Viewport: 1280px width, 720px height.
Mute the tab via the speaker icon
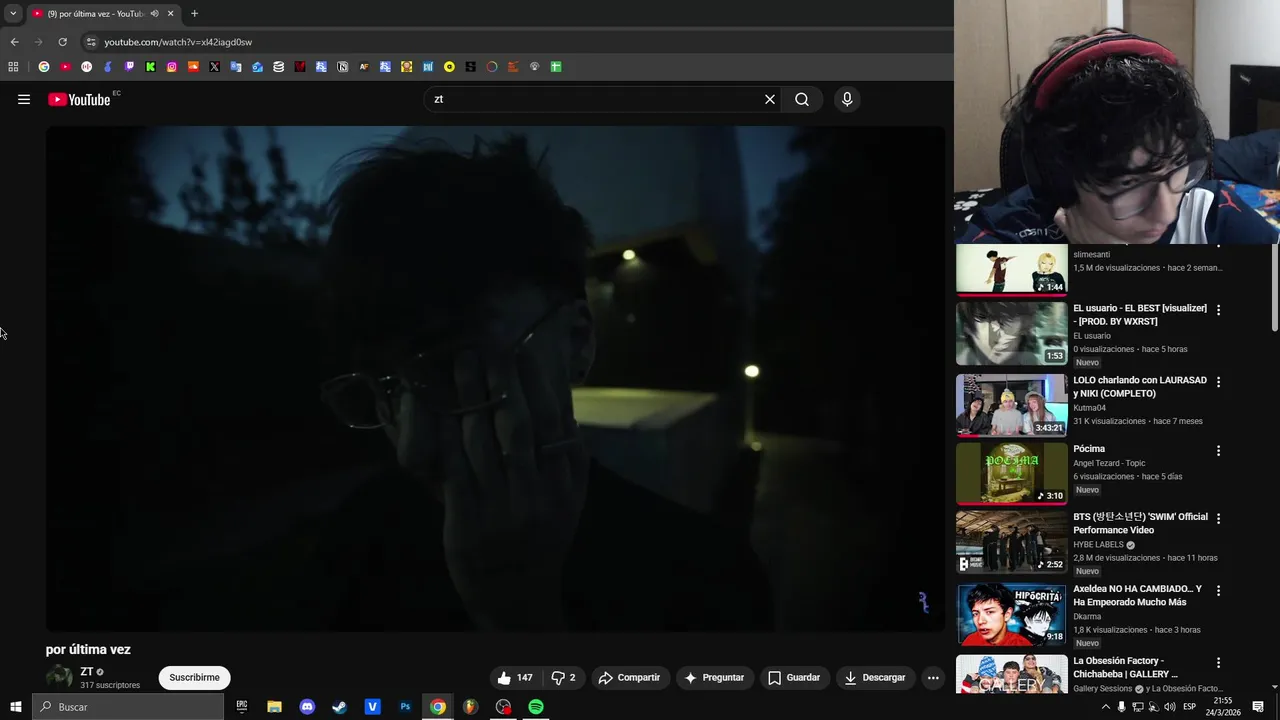[154, 13]
